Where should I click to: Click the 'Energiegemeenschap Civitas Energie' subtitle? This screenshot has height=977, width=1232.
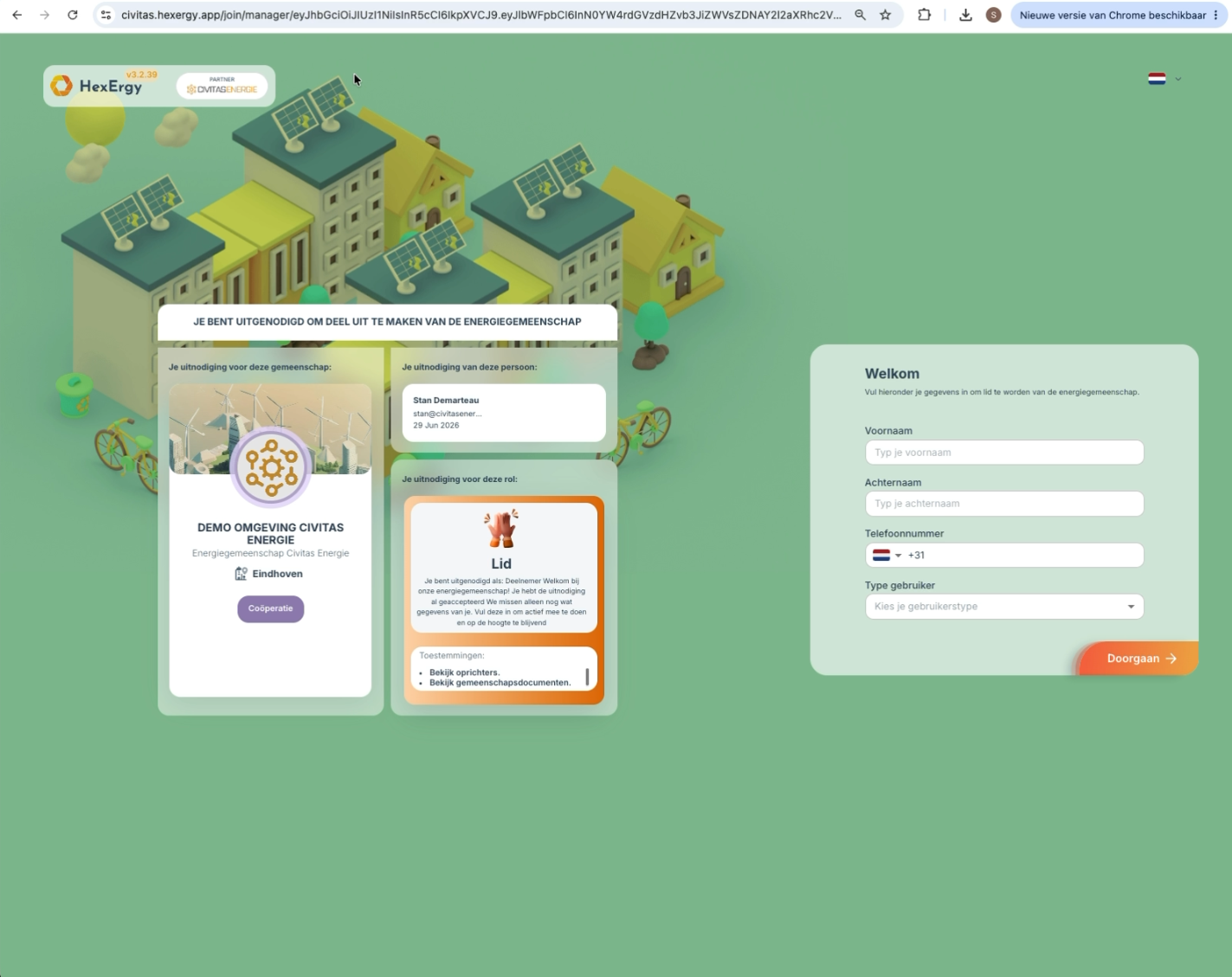[270, 553]
